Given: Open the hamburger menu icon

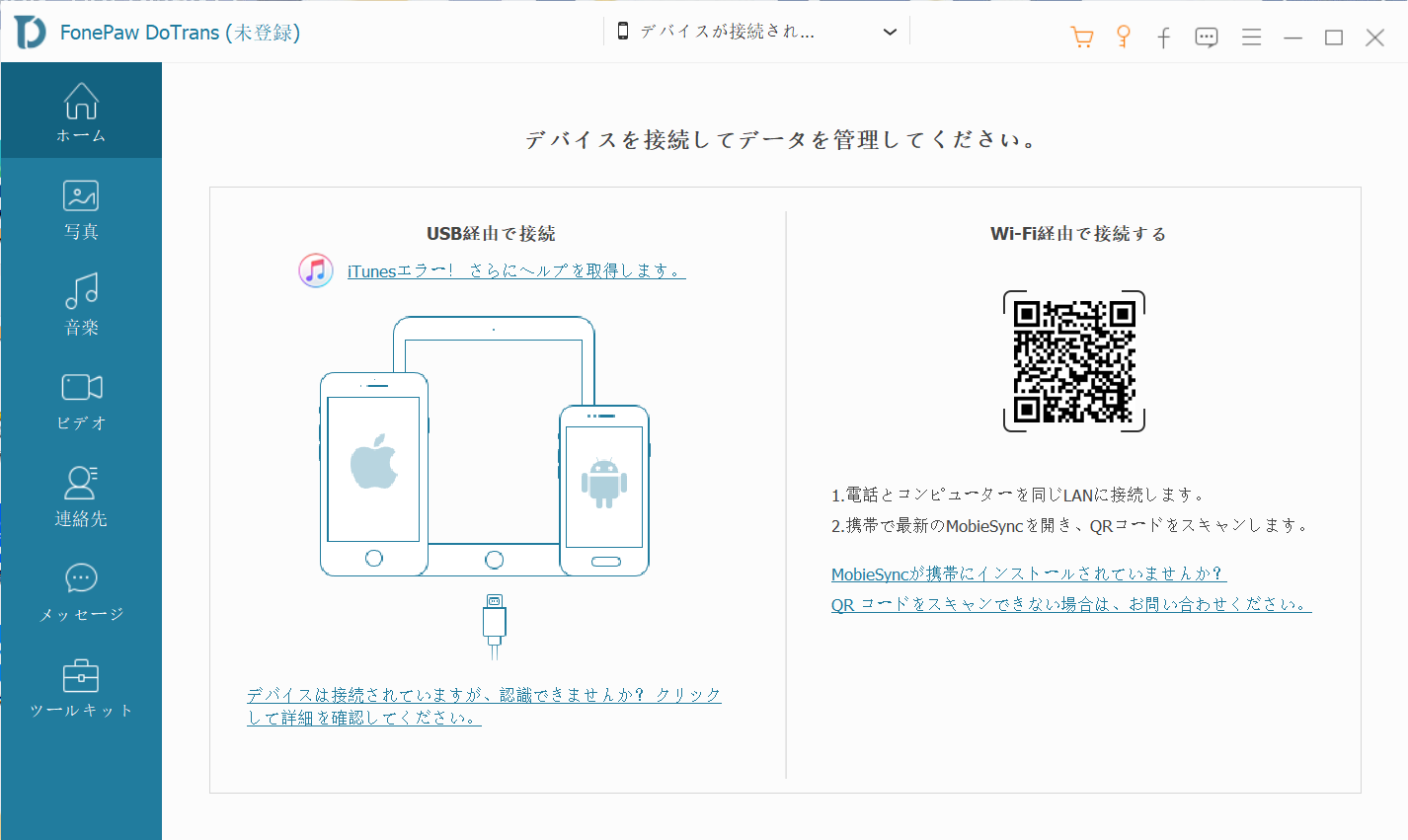Looking at the screenshot, I should pyautogui.click(x=1251, y=38).
